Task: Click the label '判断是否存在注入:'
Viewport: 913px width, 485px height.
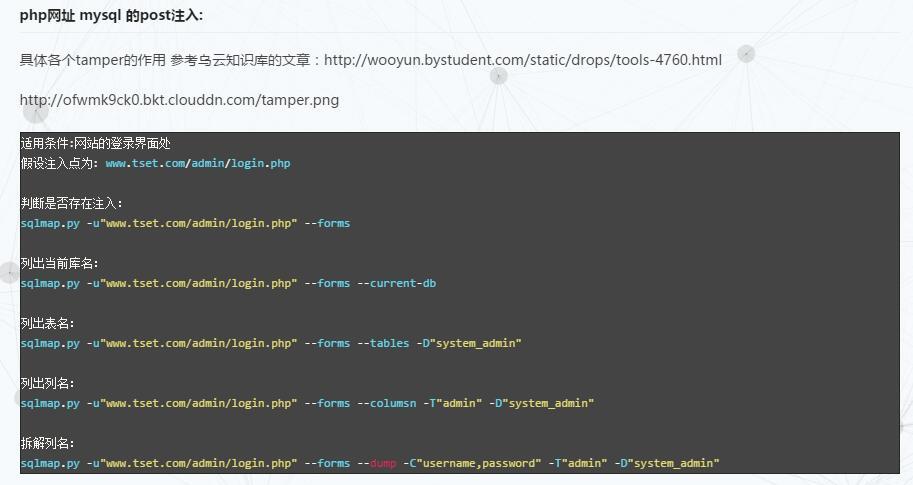Action: (x=72, y=203)
